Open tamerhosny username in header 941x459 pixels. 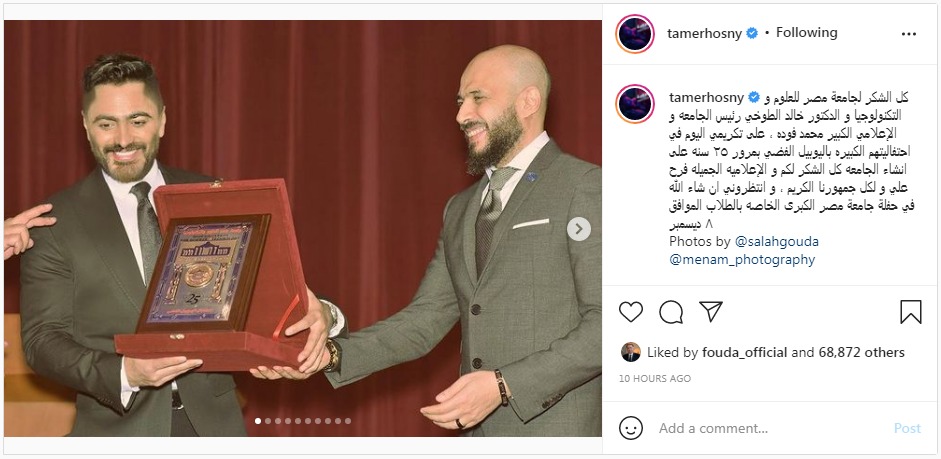point(706,34)
